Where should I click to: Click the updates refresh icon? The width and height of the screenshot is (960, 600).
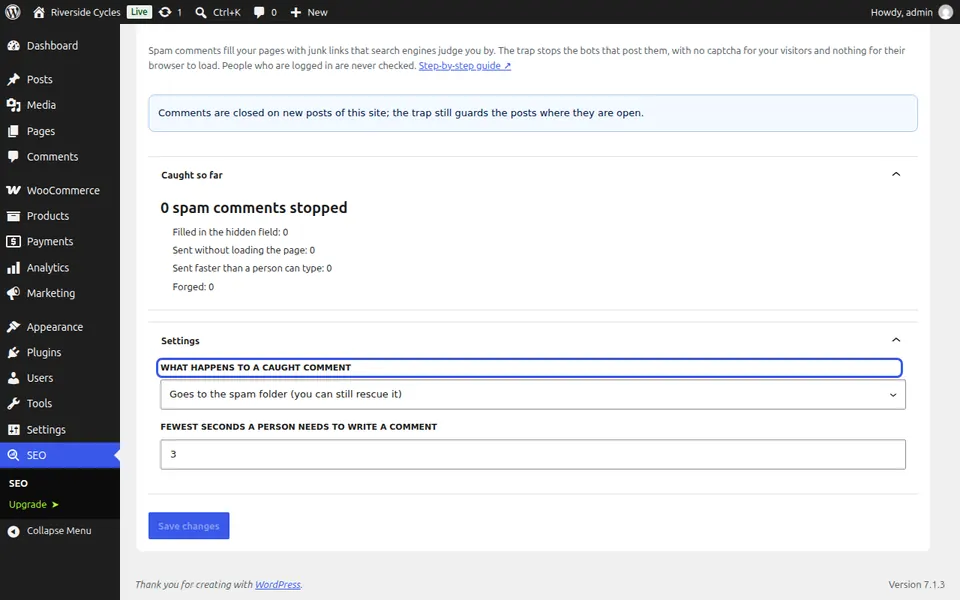pos(165,12)
